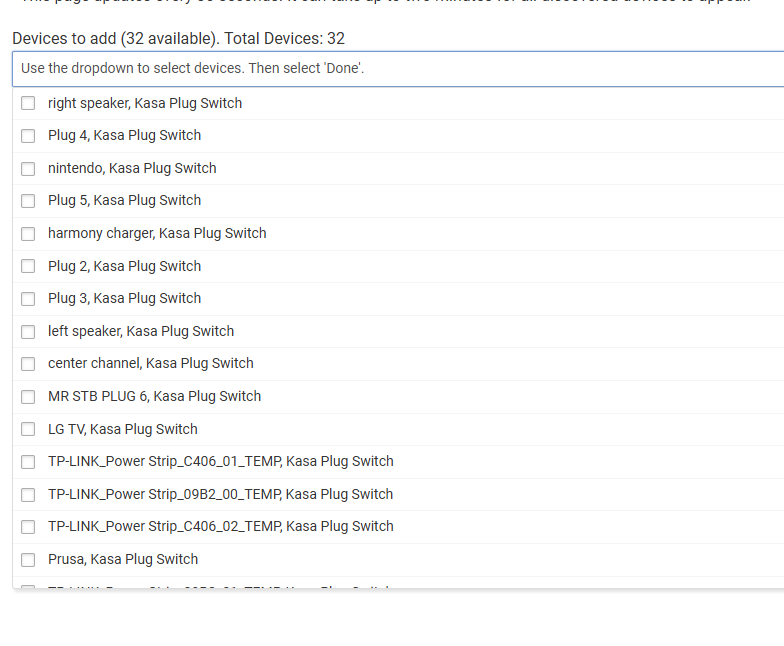This screenshot has width=784, height=646.
Task: Select the center channel checkbox
Action: [28, 364]
